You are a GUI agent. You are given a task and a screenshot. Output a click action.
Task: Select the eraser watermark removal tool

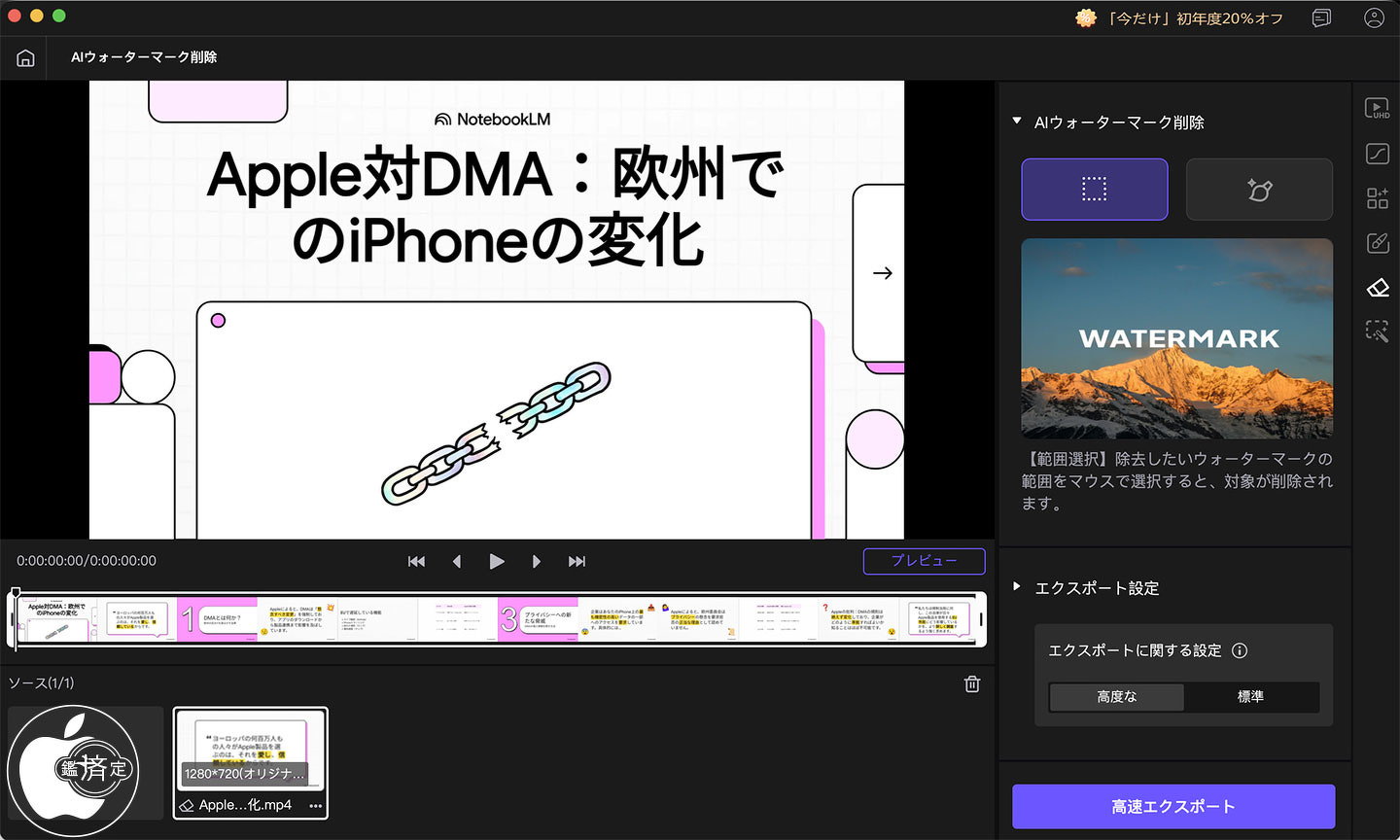pos(1377,288)
